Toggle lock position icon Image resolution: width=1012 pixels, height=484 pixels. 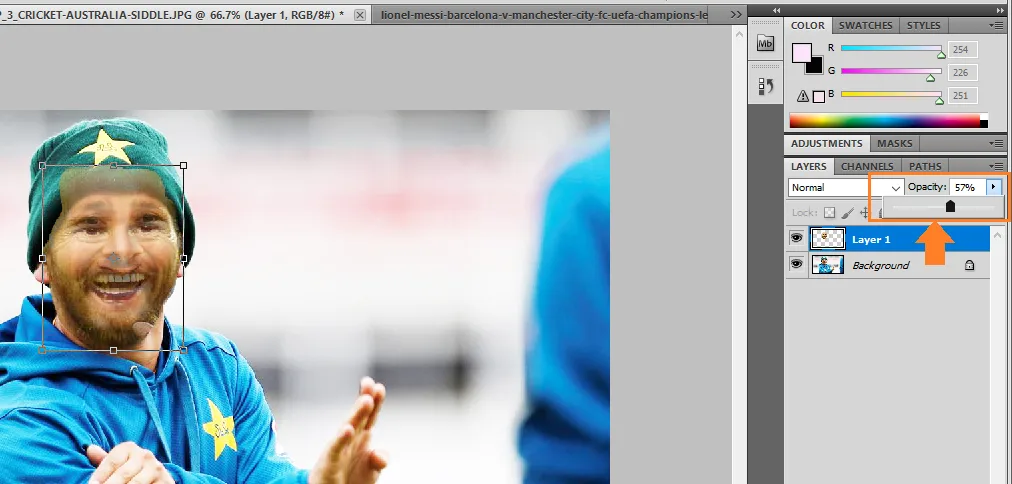(865, 212)
